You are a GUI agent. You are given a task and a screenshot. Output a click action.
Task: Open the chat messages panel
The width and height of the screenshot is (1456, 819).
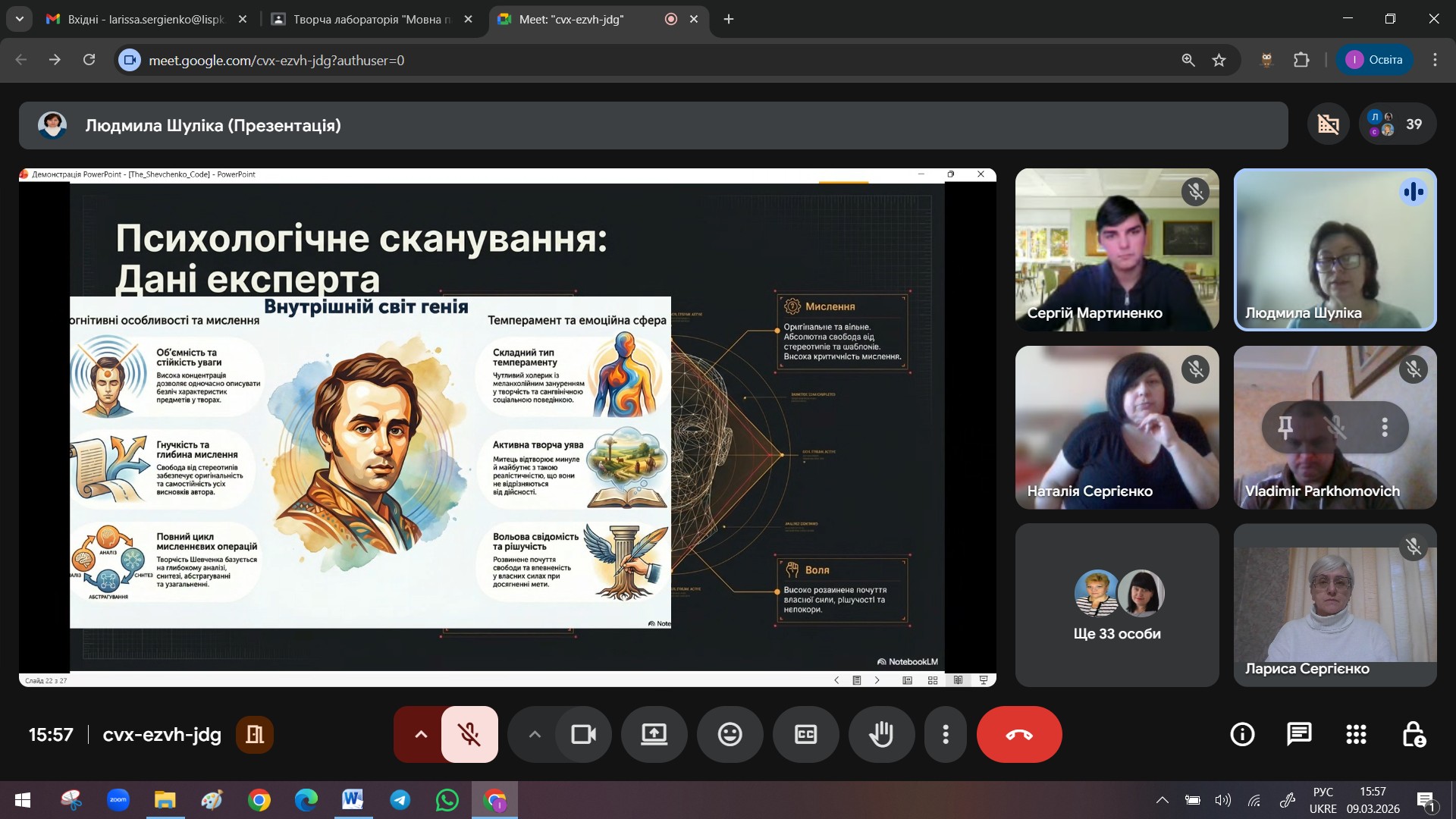click(x=1299, y=734)
